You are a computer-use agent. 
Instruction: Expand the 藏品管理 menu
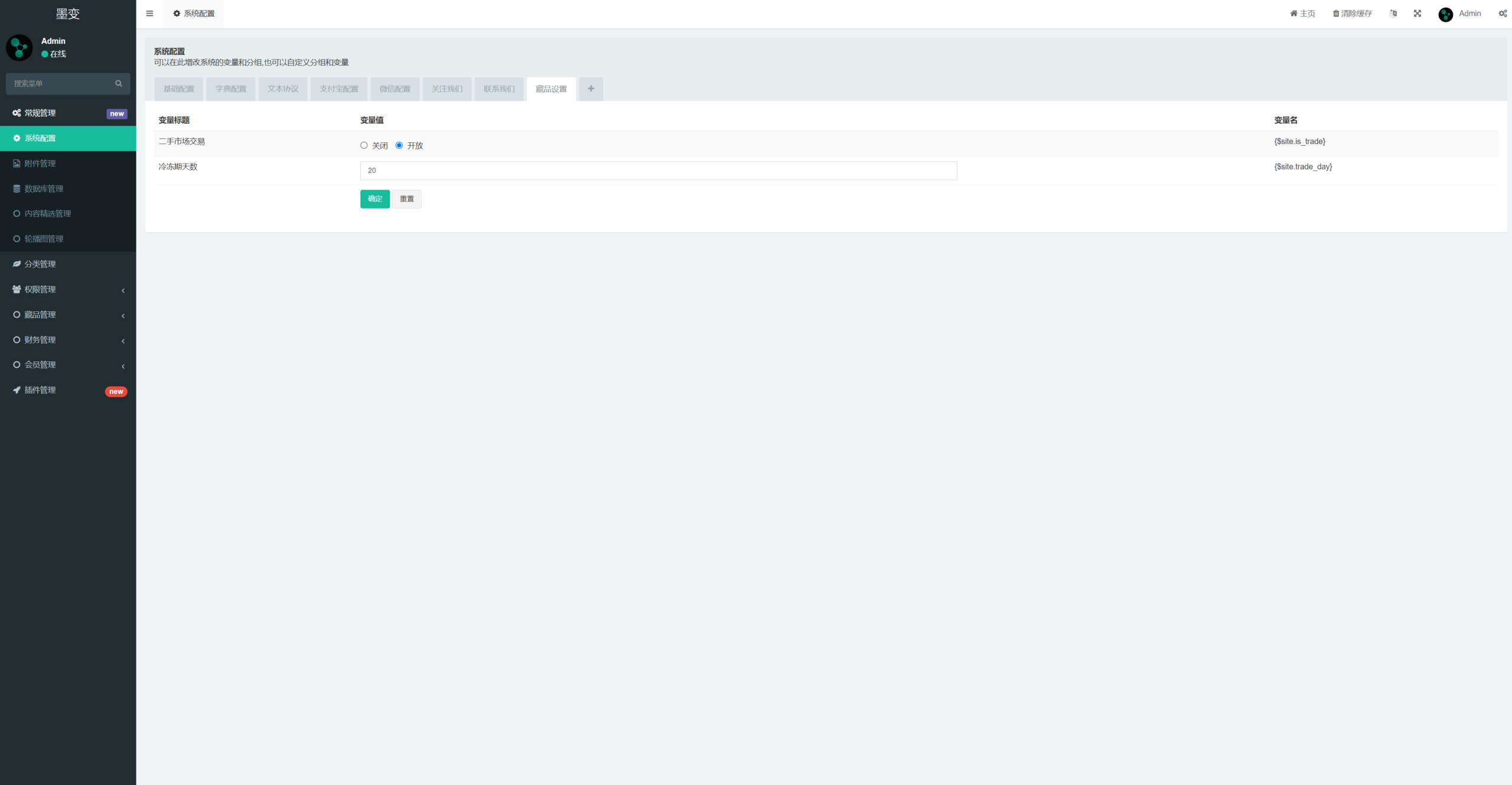pyautogui.click(x=68, y=315)
